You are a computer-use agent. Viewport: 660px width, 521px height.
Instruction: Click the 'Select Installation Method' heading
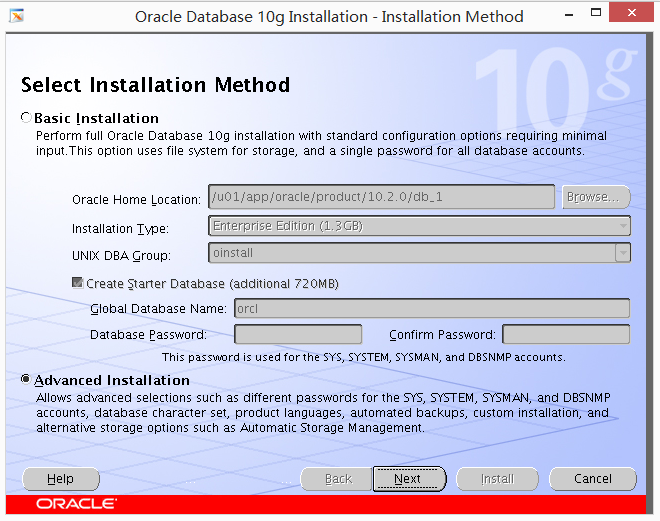tap(155, 85)
